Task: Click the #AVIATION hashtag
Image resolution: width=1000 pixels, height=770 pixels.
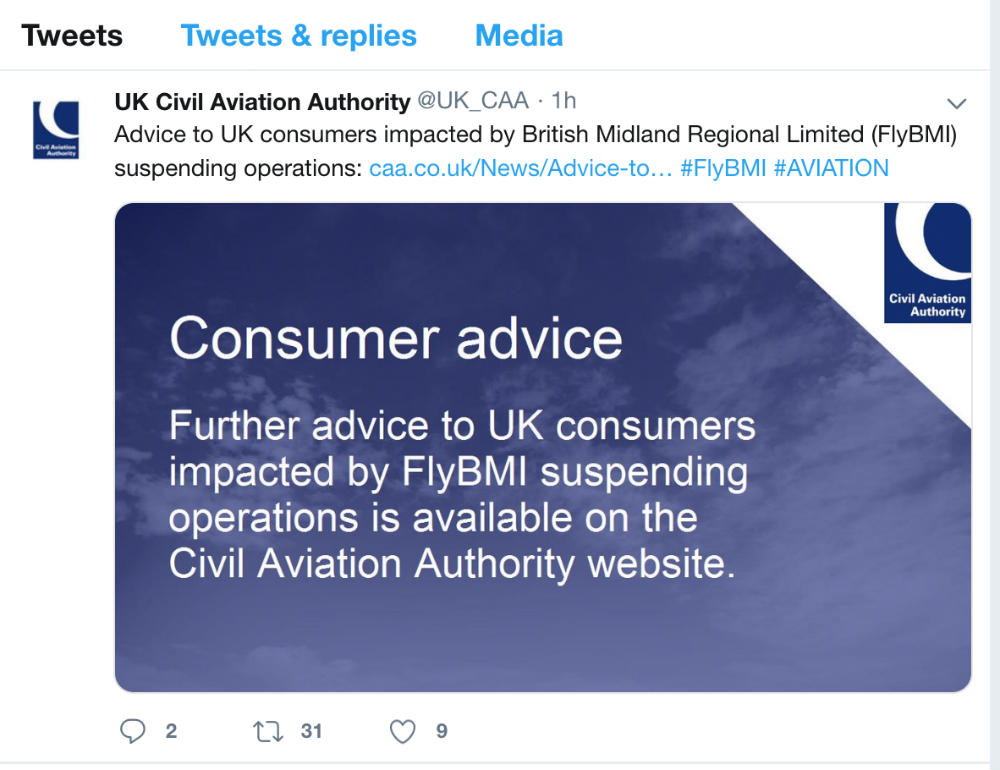Action: [x=832, y=168]
